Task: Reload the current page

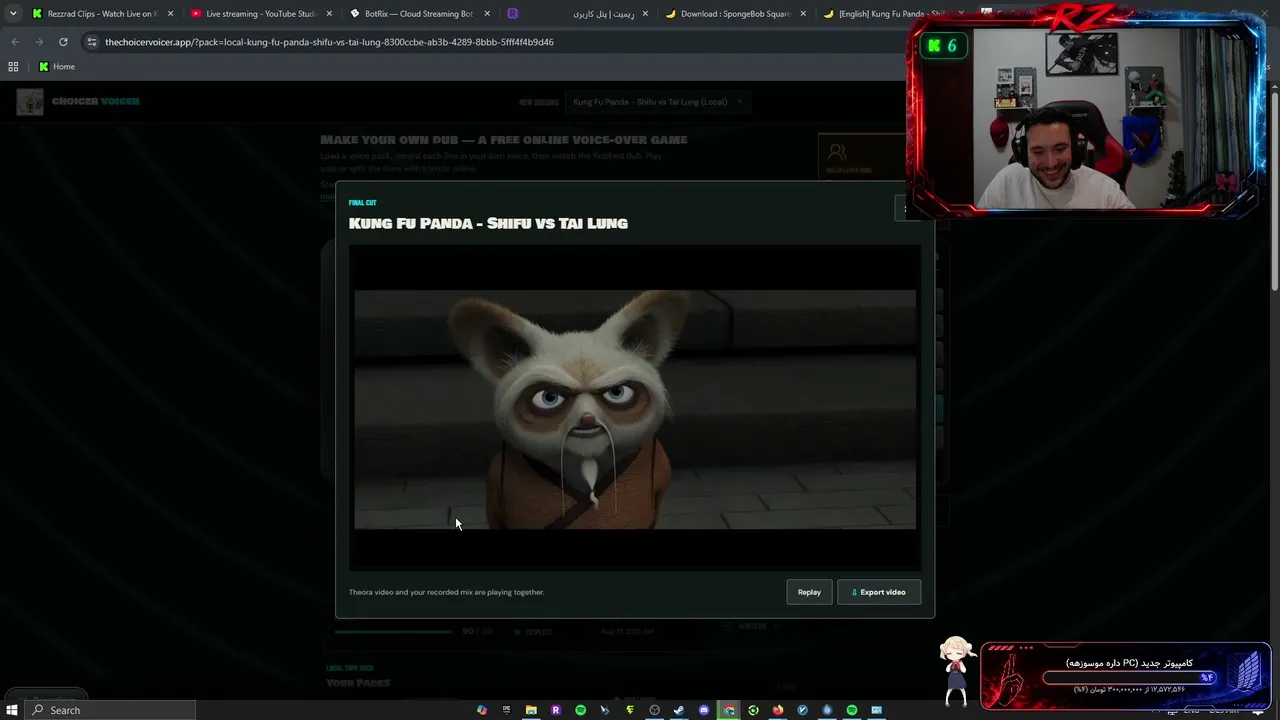Action: pos(63,42)
